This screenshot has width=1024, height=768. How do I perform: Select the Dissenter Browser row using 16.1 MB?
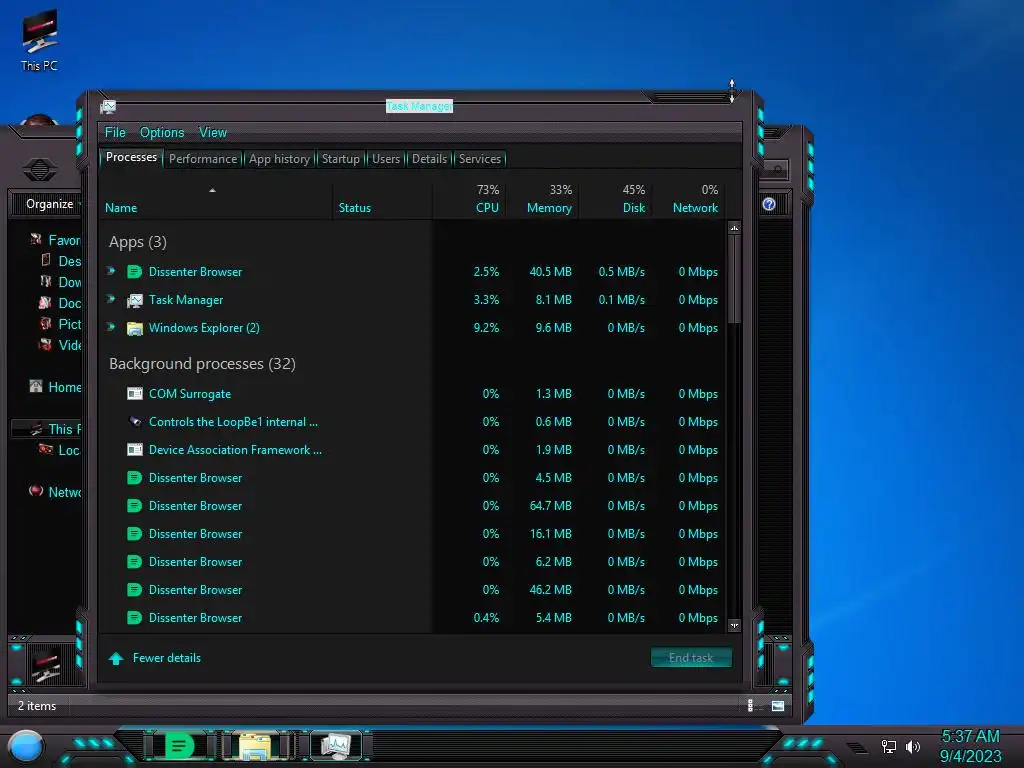(413, 534)
